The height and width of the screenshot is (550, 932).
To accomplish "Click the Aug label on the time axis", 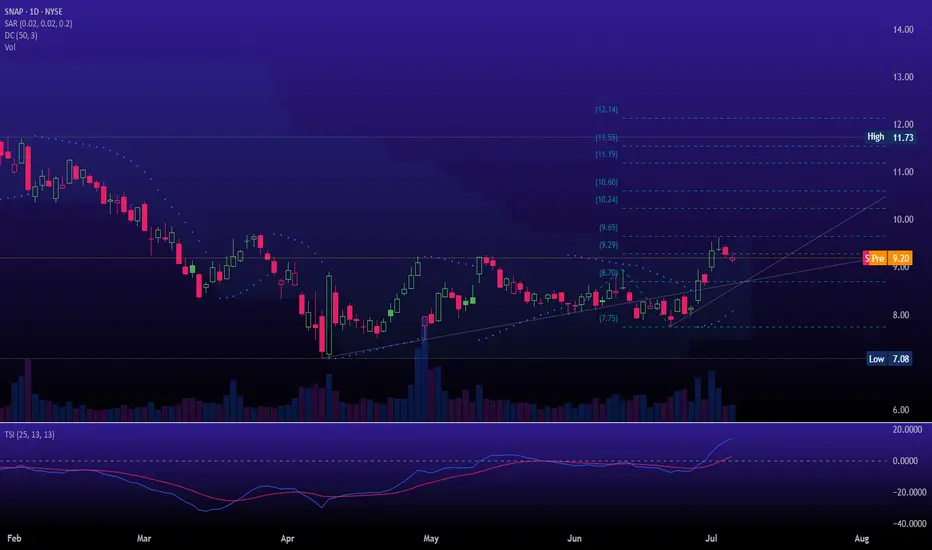I will [861, 538].
